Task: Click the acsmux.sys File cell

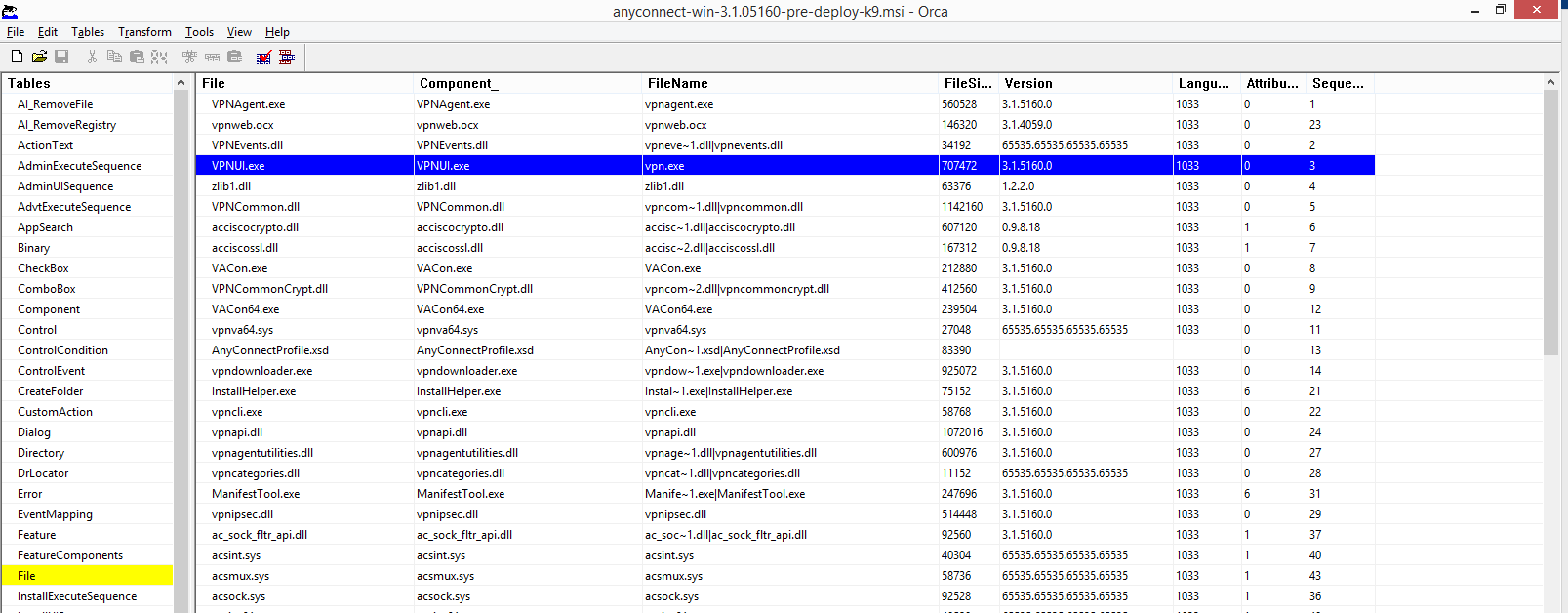Action: (240, 576)
